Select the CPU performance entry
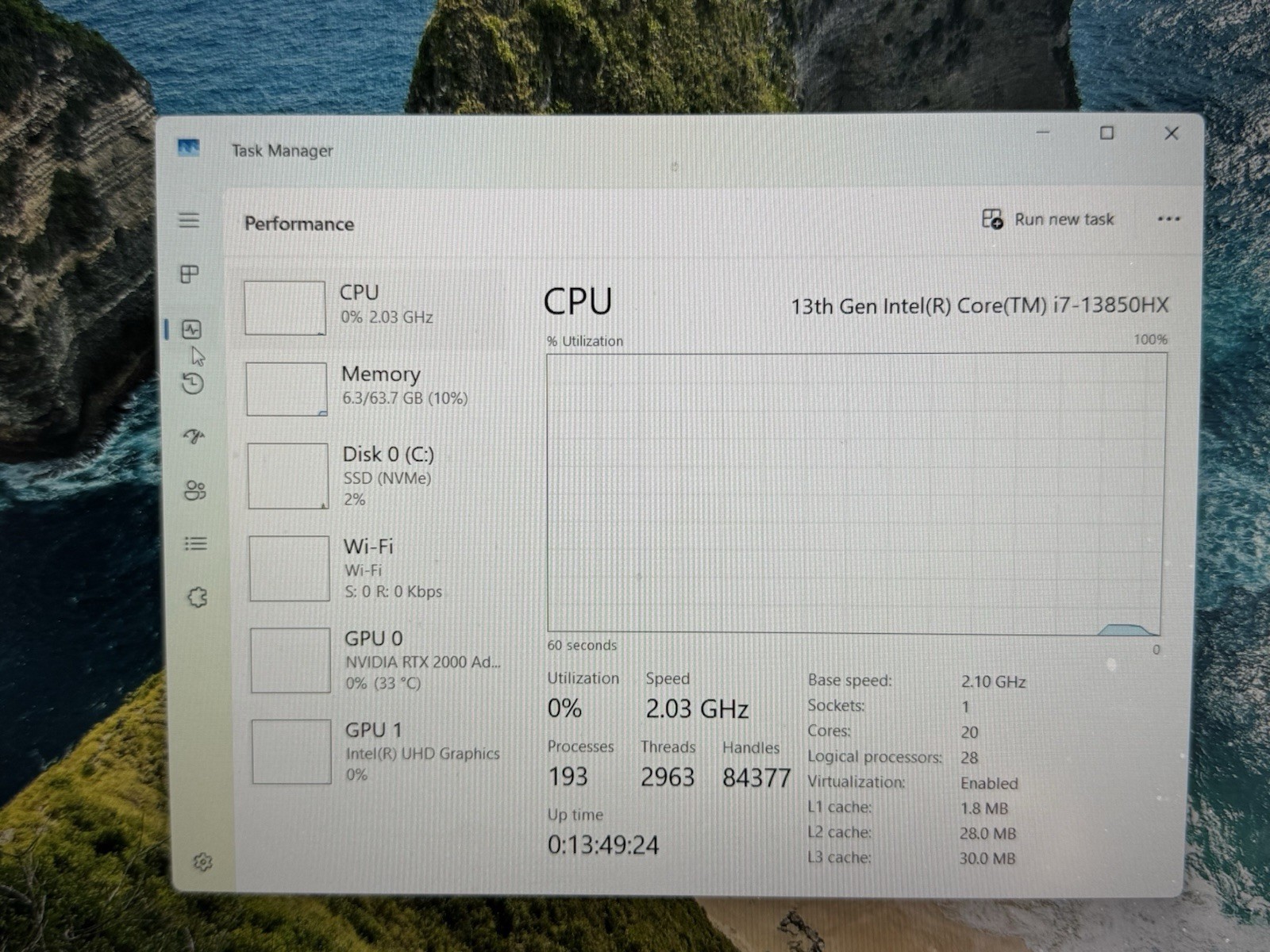1270x952 pixels. [x=371, y=308]
